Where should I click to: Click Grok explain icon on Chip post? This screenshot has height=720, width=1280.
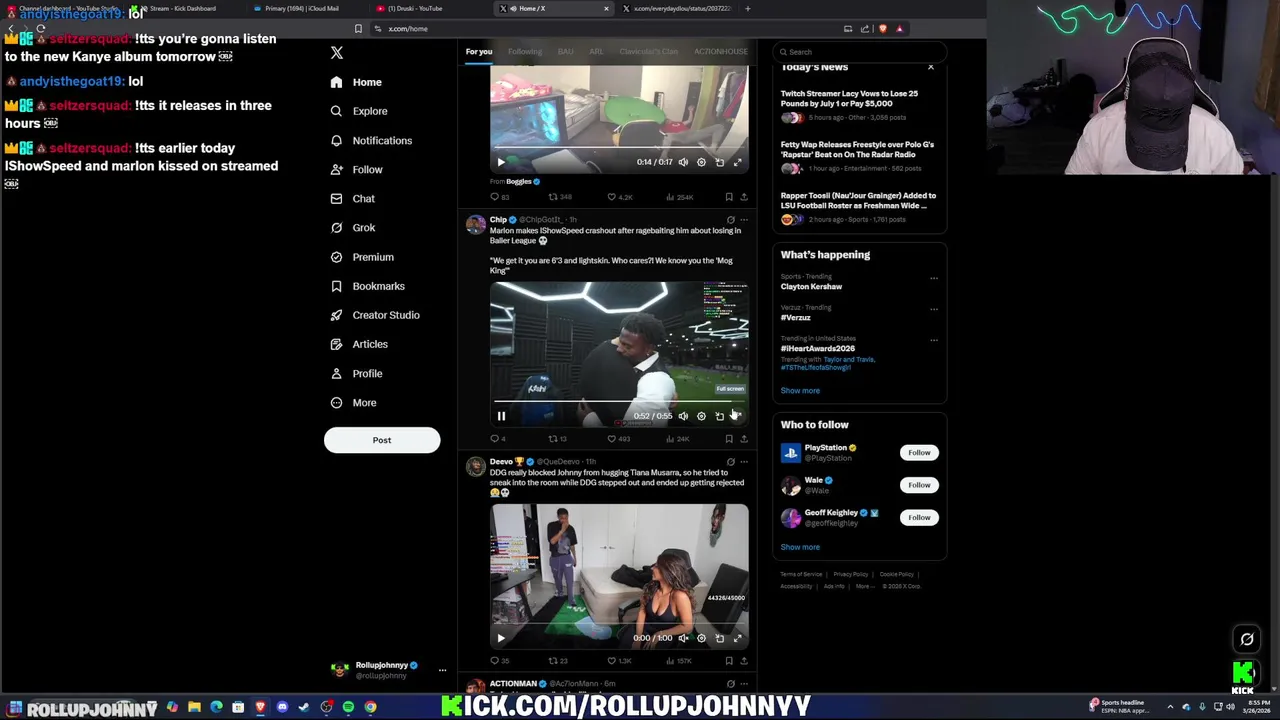pos(730,220)
